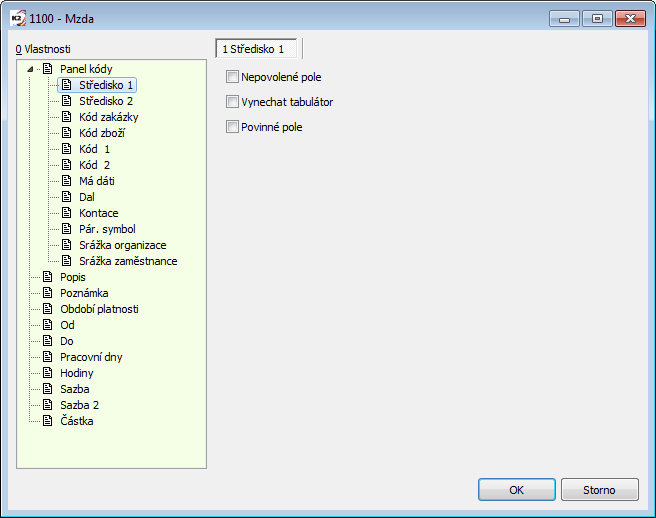
Task: Enable the Nepovolené pole checkbox
Action: [x=233, y=77]
